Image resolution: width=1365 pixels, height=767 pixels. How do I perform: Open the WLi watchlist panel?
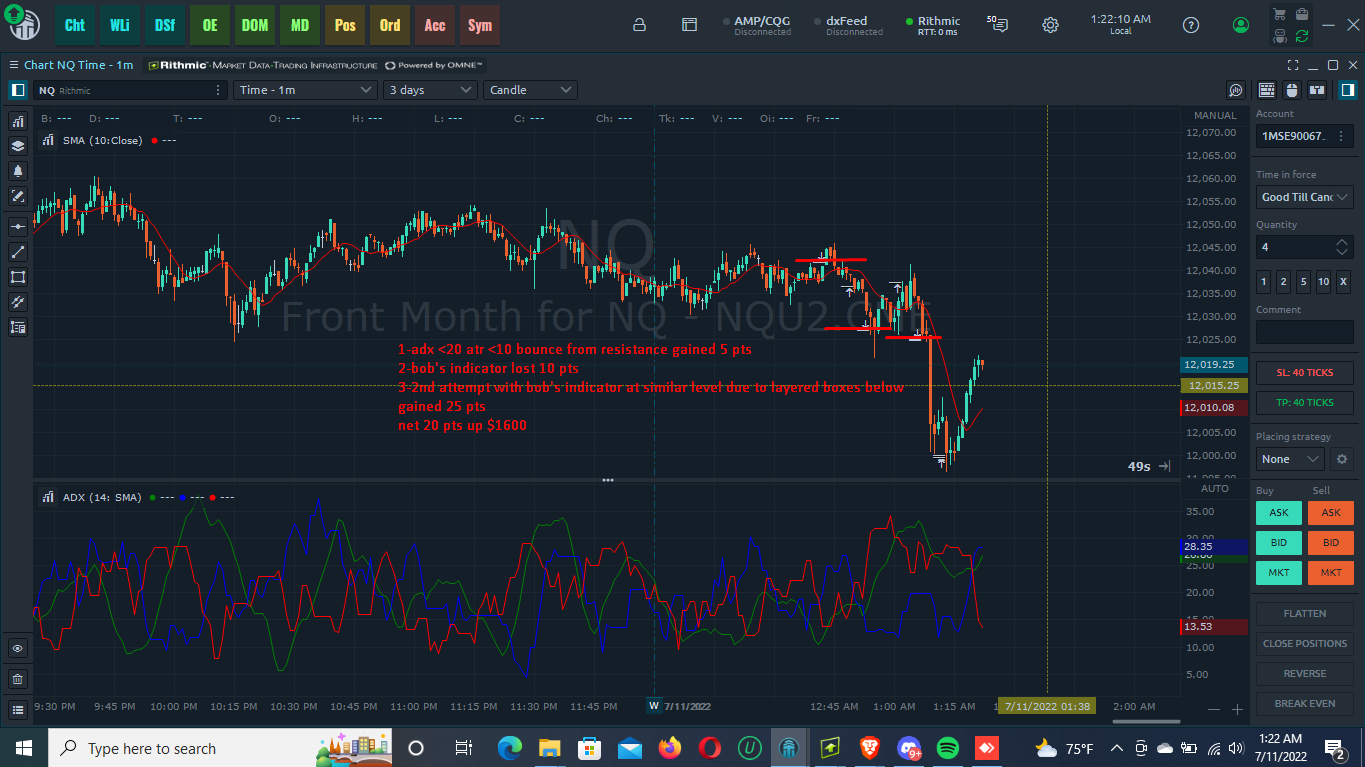coord(120,25)
